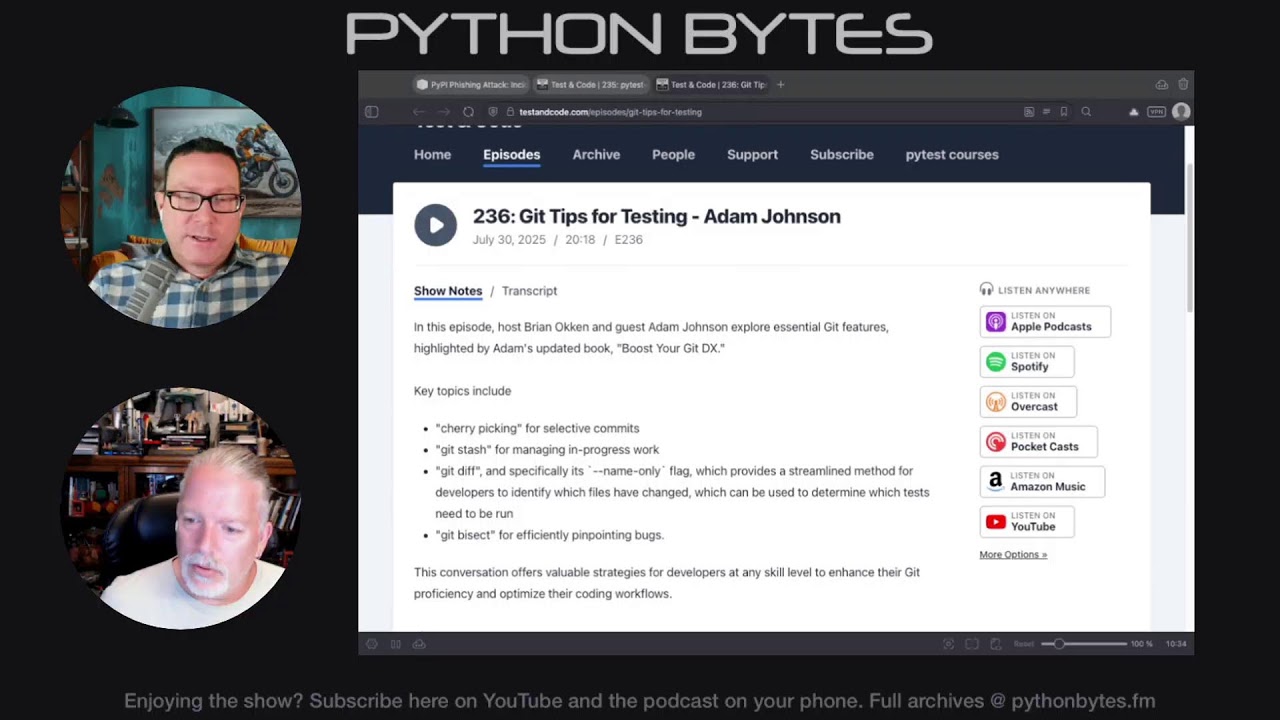Open the Episodes nav item
Screen dimensions: 1280x720
point(512,155)
